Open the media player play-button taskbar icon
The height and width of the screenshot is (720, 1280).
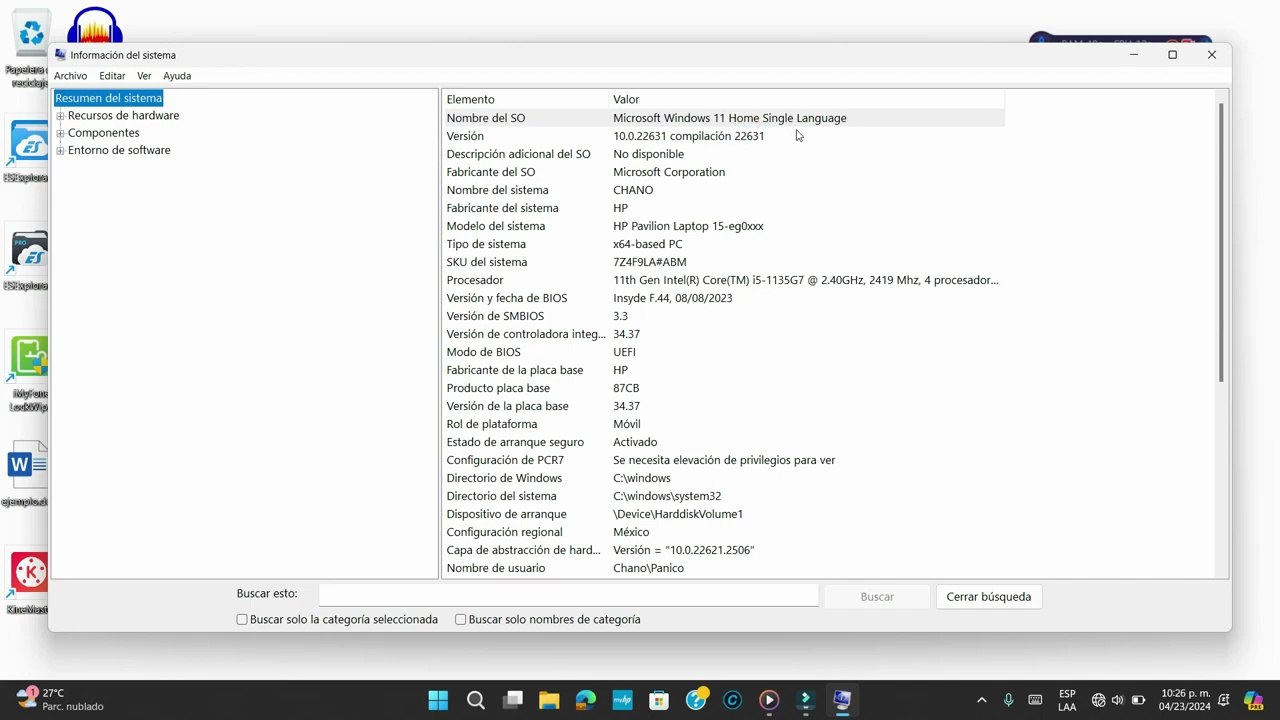click(769, 700)
